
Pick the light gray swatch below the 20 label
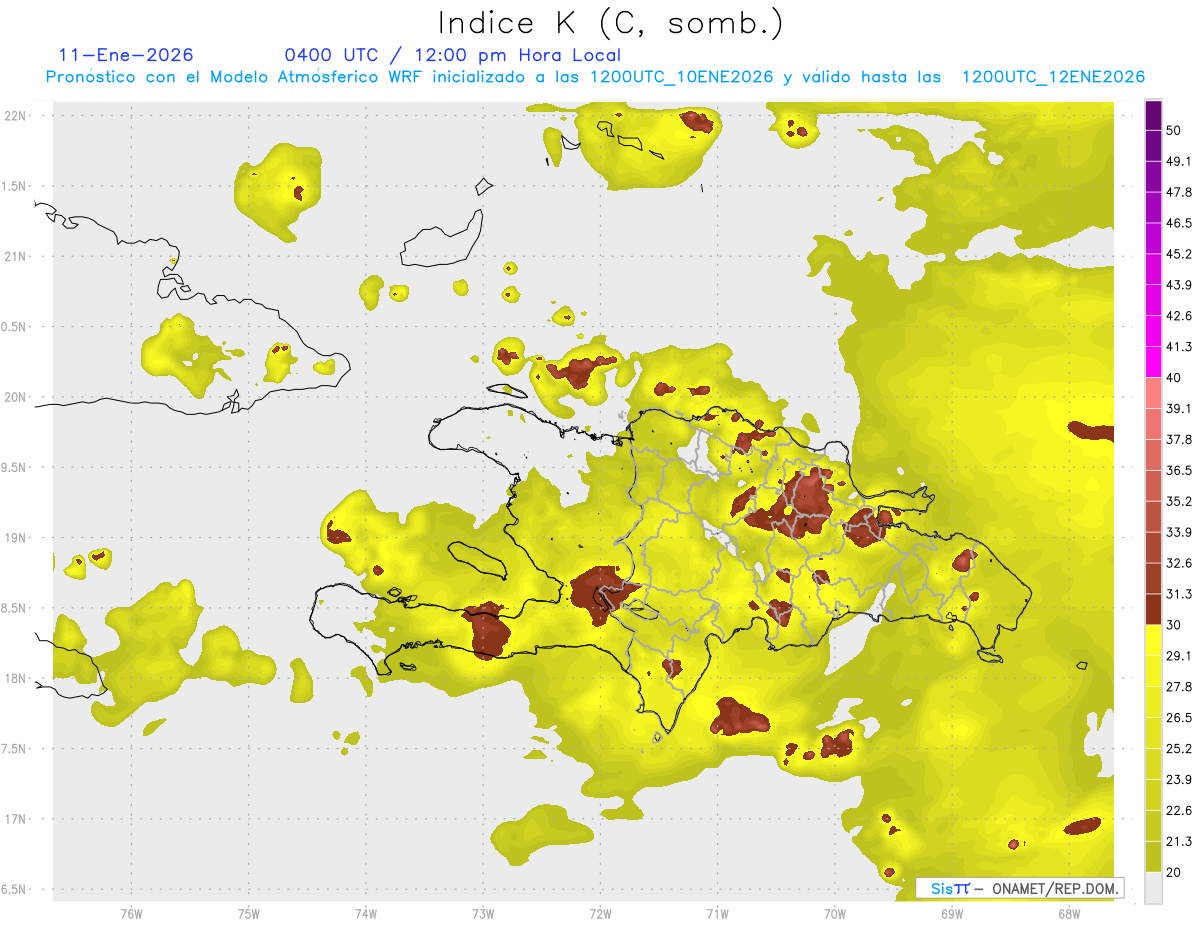(1153, 887)
